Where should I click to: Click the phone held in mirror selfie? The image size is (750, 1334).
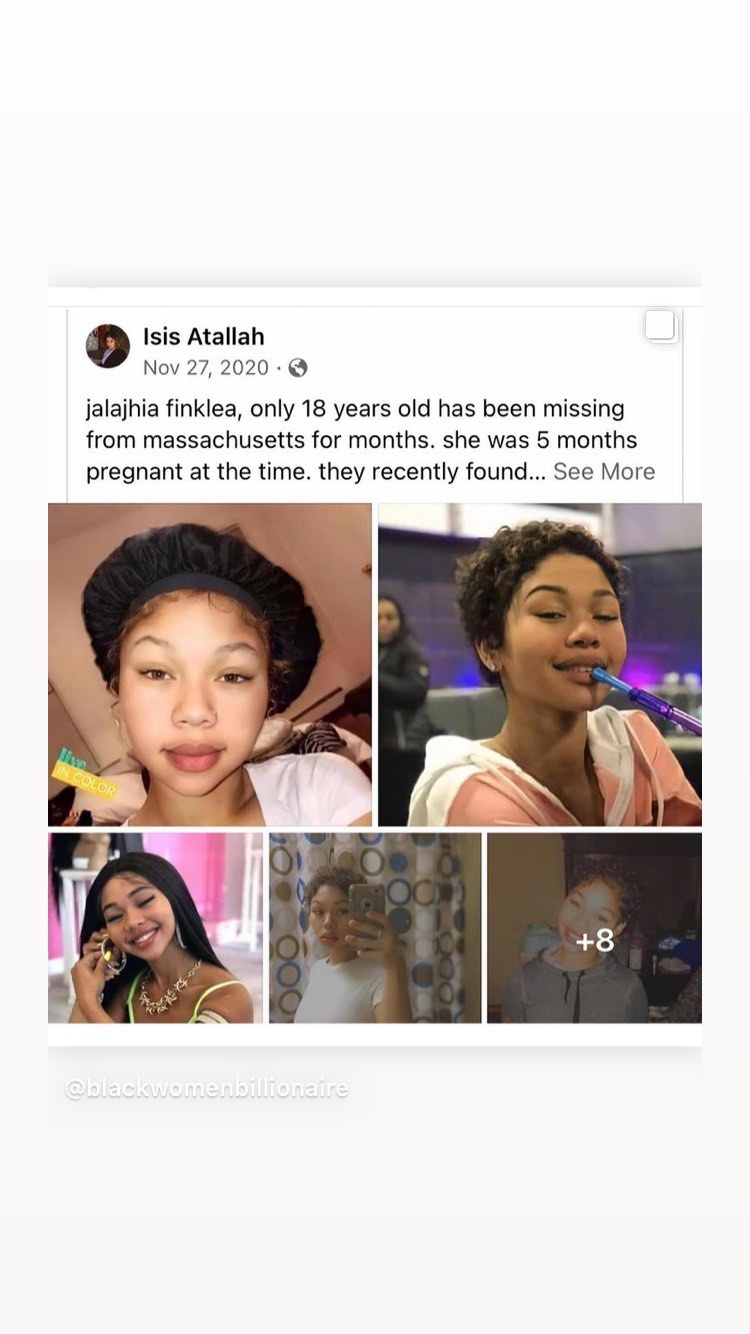[x=366, y=901]
